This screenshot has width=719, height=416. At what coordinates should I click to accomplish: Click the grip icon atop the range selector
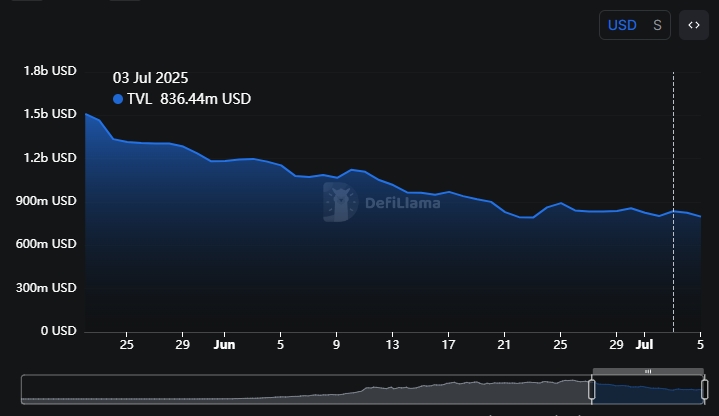coord(648,372)
